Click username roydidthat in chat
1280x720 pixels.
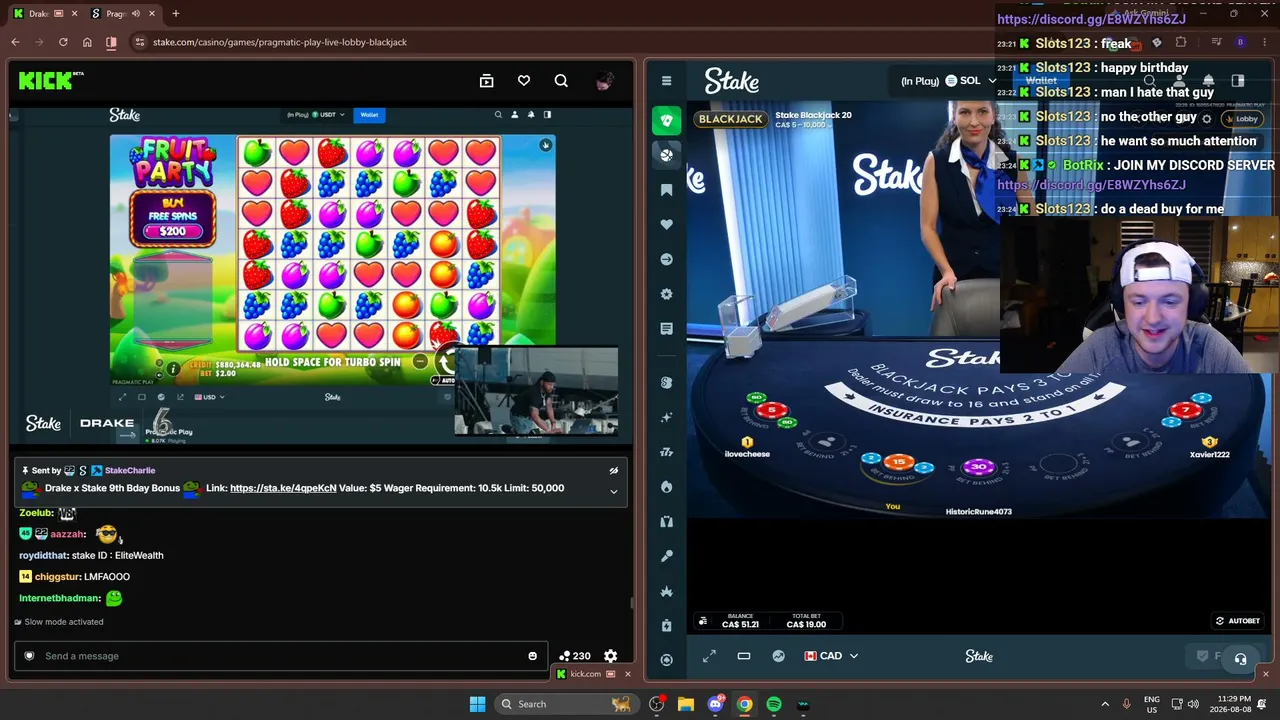click(x=43, y=555)
